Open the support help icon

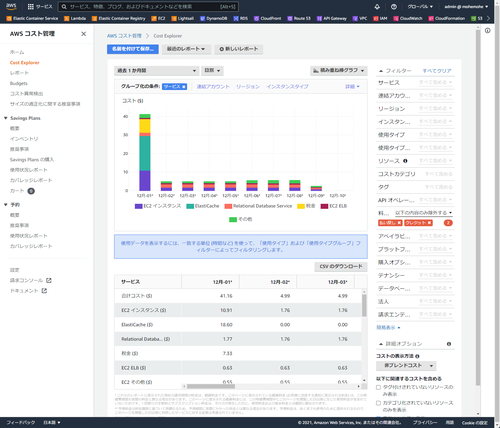coord(394,7)
